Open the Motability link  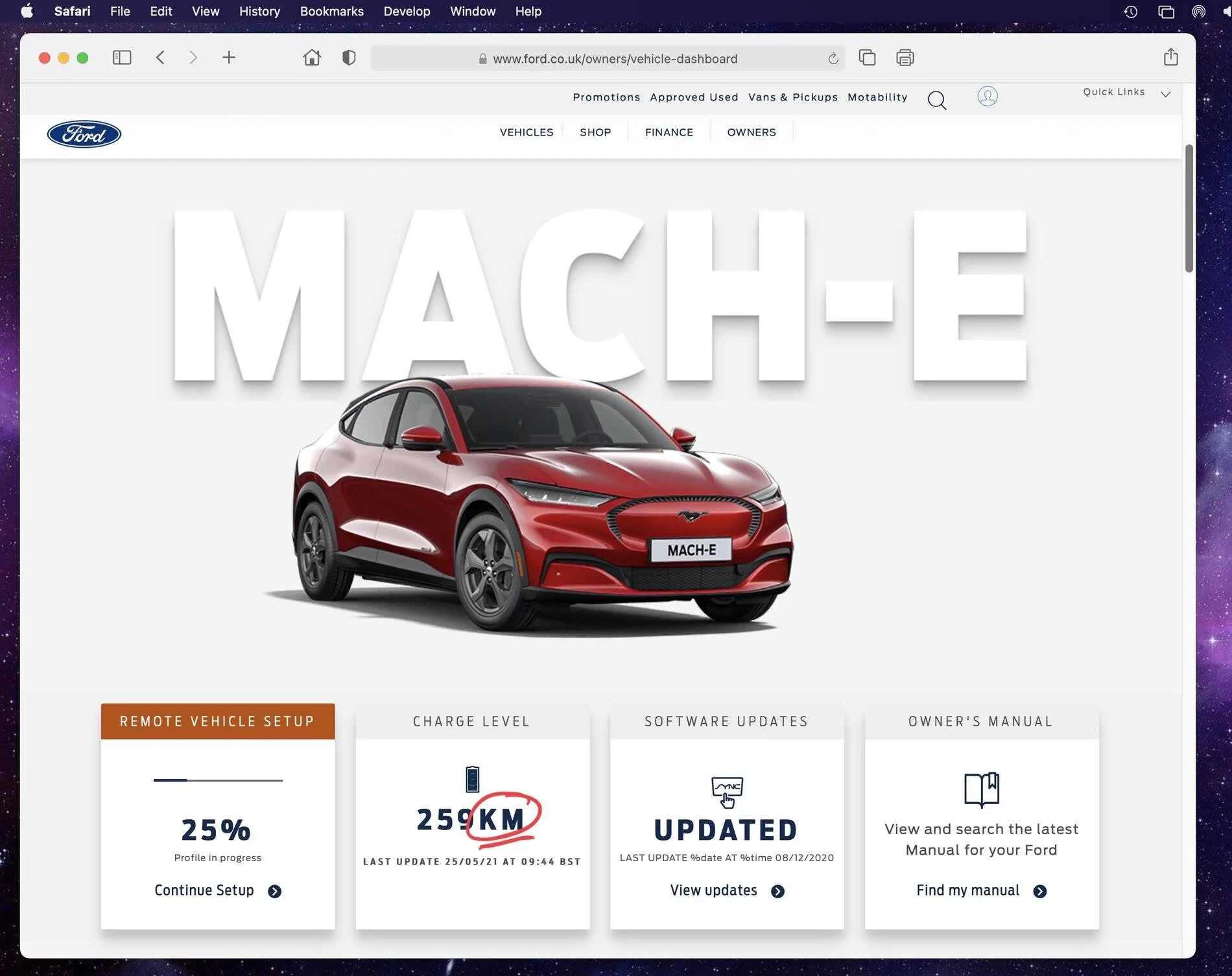pyautogui.click(x=877, y=97)
